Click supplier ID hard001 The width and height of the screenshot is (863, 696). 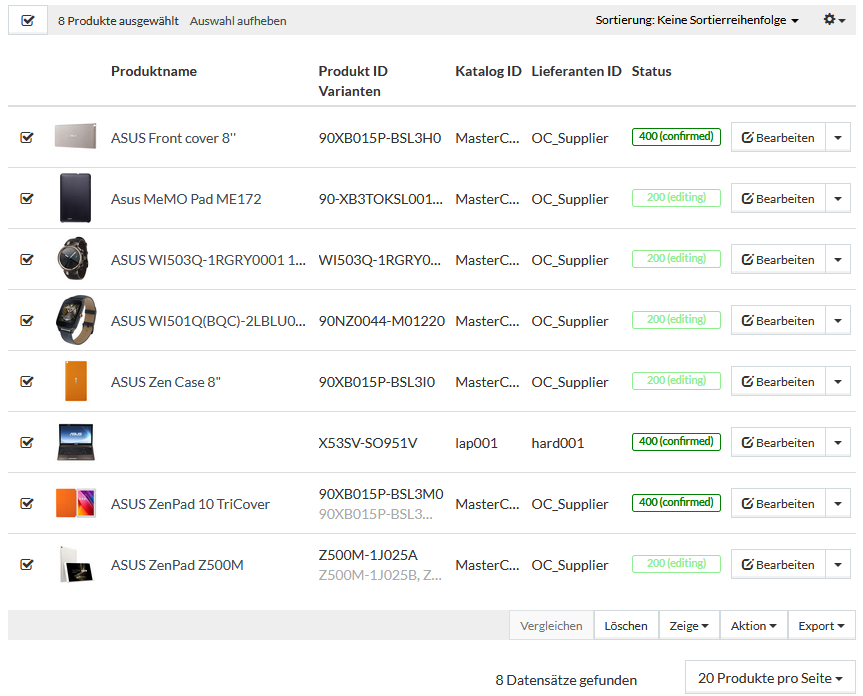coord(558,443)
